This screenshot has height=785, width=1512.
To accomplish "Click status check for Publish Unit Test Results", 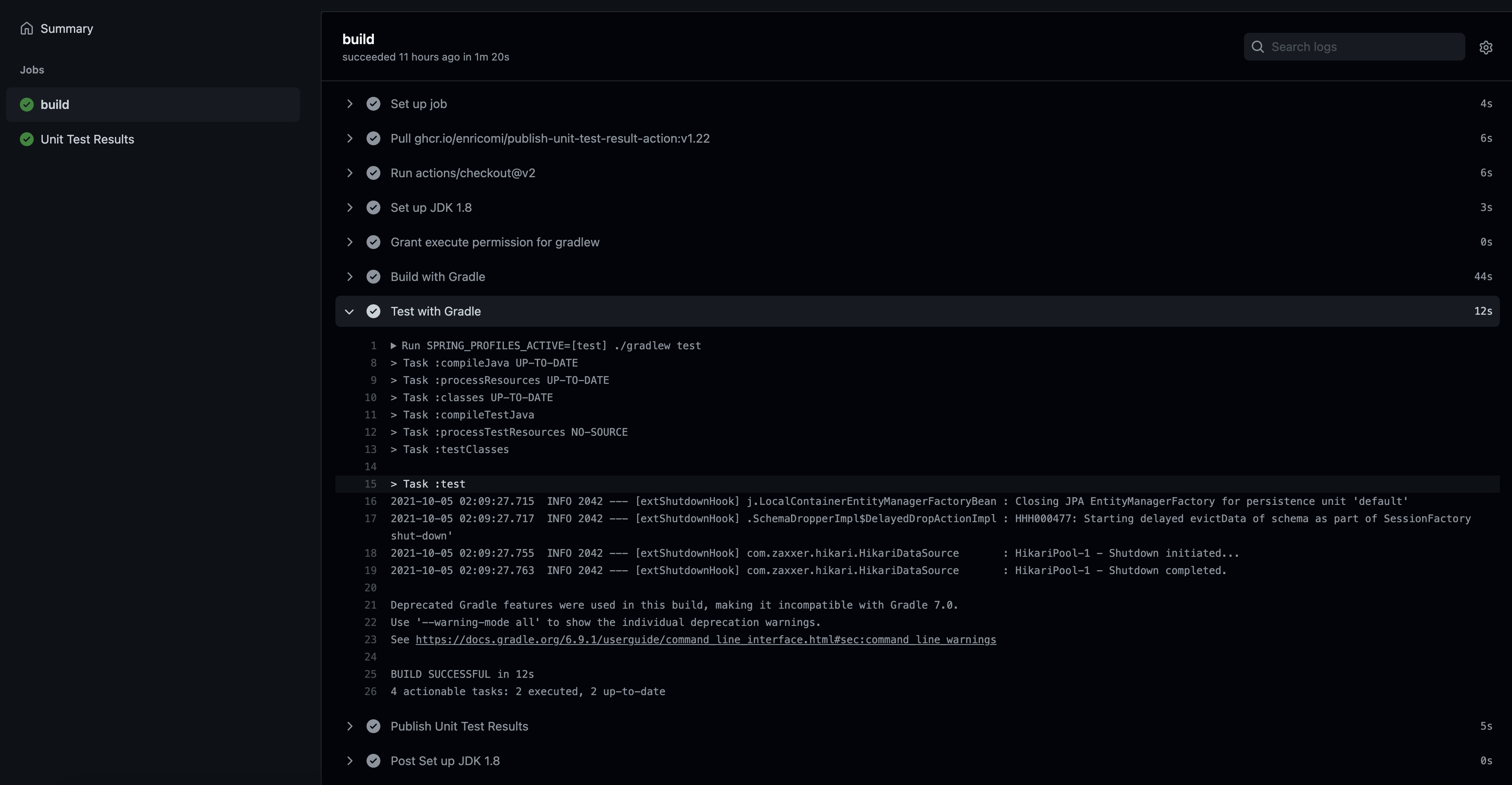I will coord(373,726).
